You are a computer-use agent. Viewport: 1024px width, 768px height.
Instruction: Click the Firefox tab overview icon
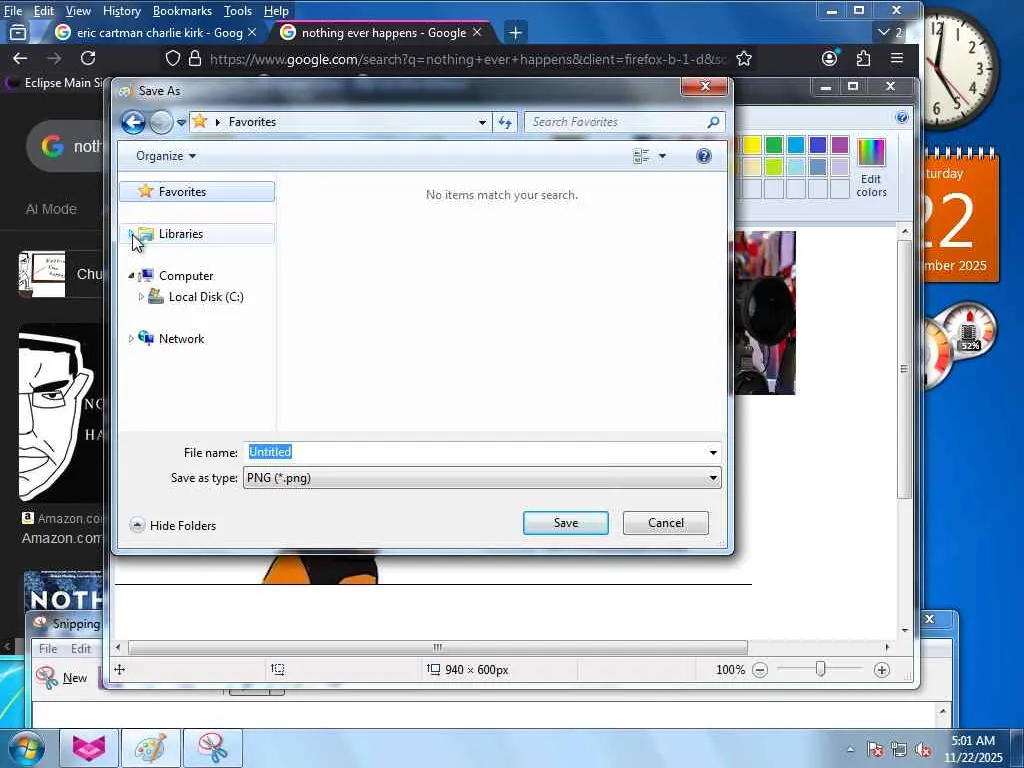tap(18, 32)
